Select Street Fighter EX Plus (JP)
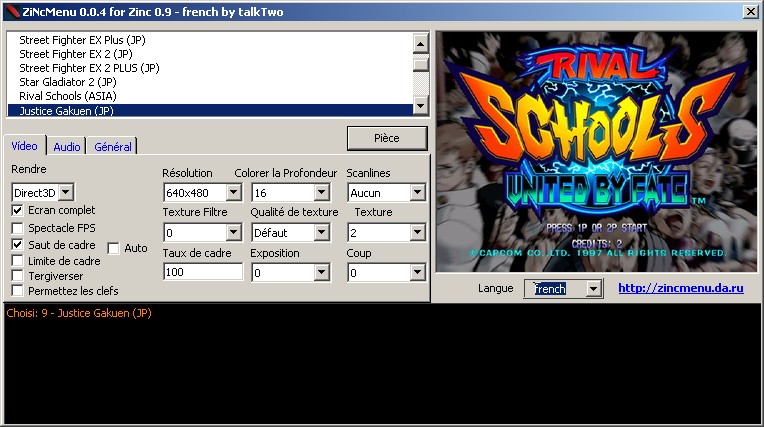 coord(210,40)
